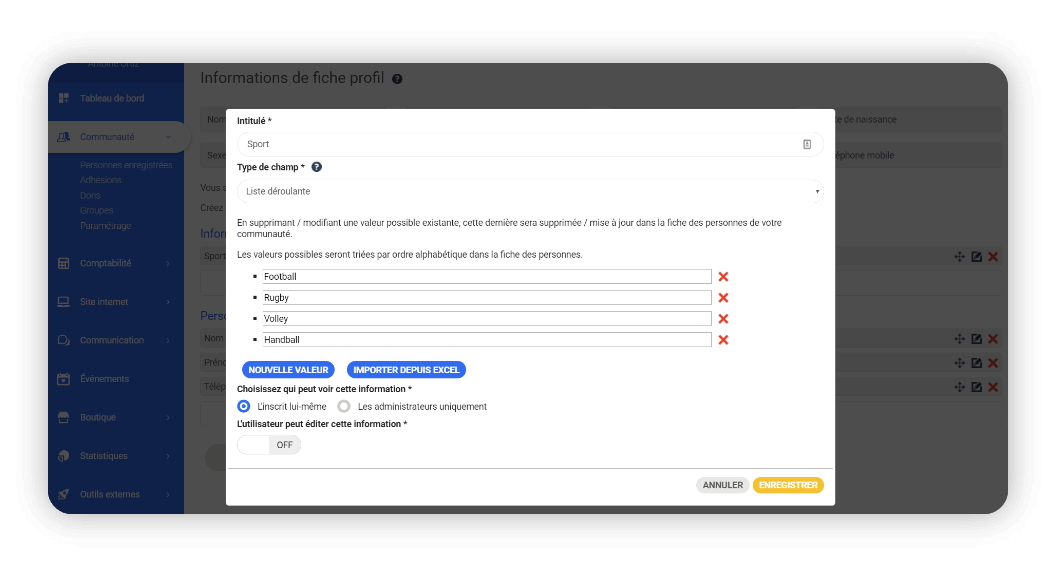Click the Handball value input
Viewport: 1056px width, 576px height.
pyautogui.click(x=486, y=340)
